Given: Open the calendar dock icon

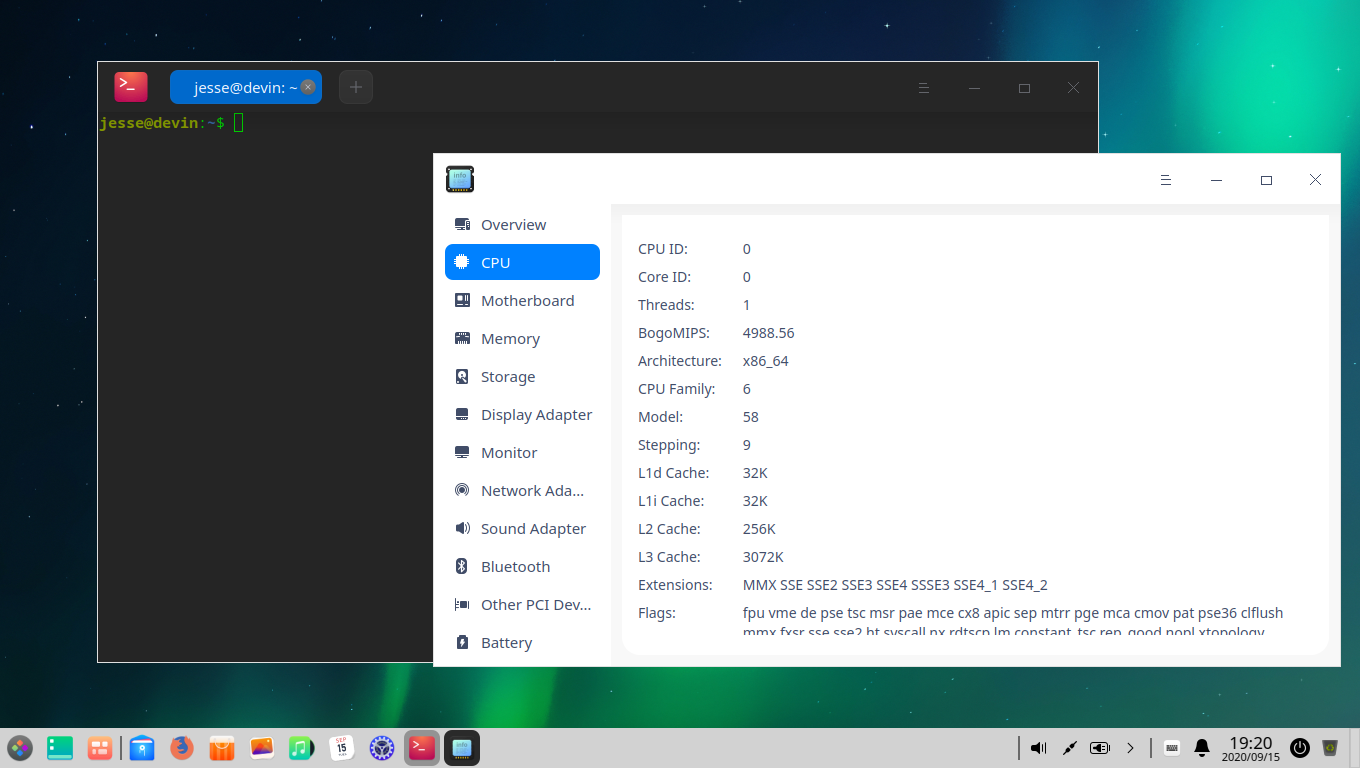Looking at the screenshot, I should click(342, 747).
